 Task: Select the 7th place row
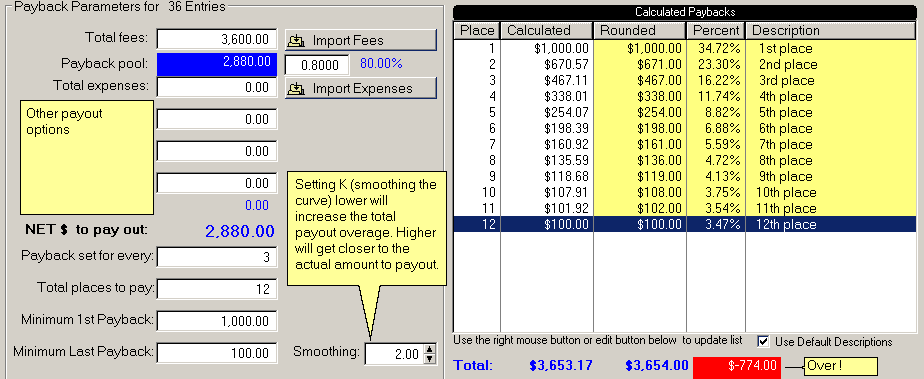(x=685, y=144)
